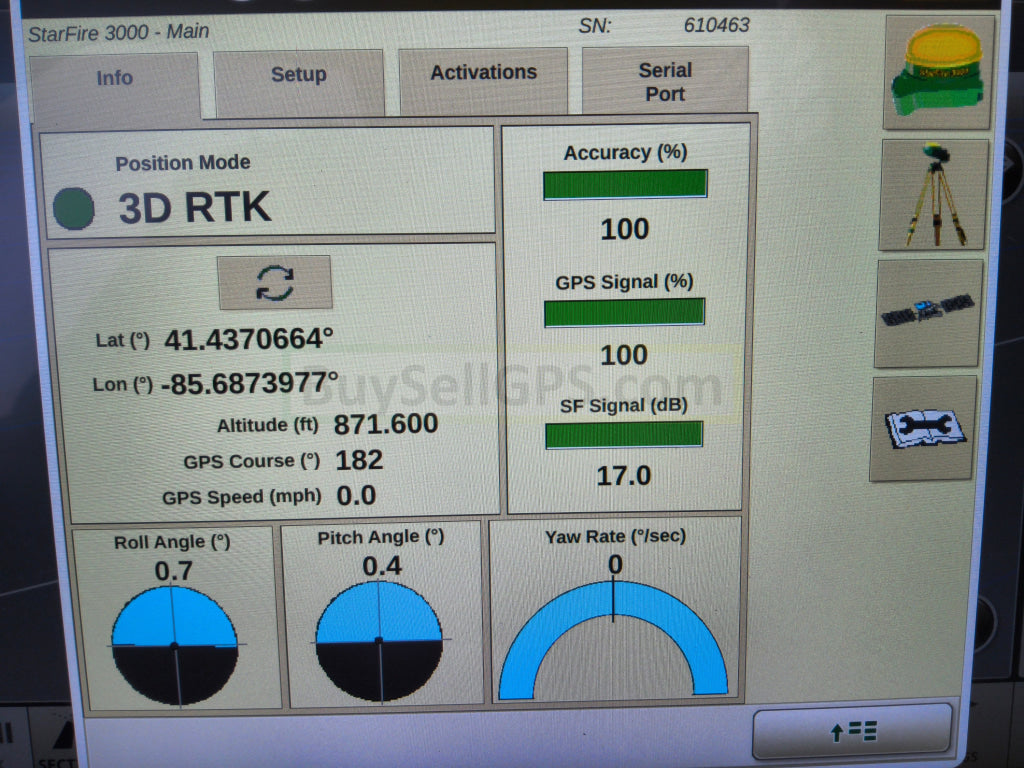Toggle the coordinate refresh arrows button
This screenshot has width=1024, height=768.
coord(275,283)
